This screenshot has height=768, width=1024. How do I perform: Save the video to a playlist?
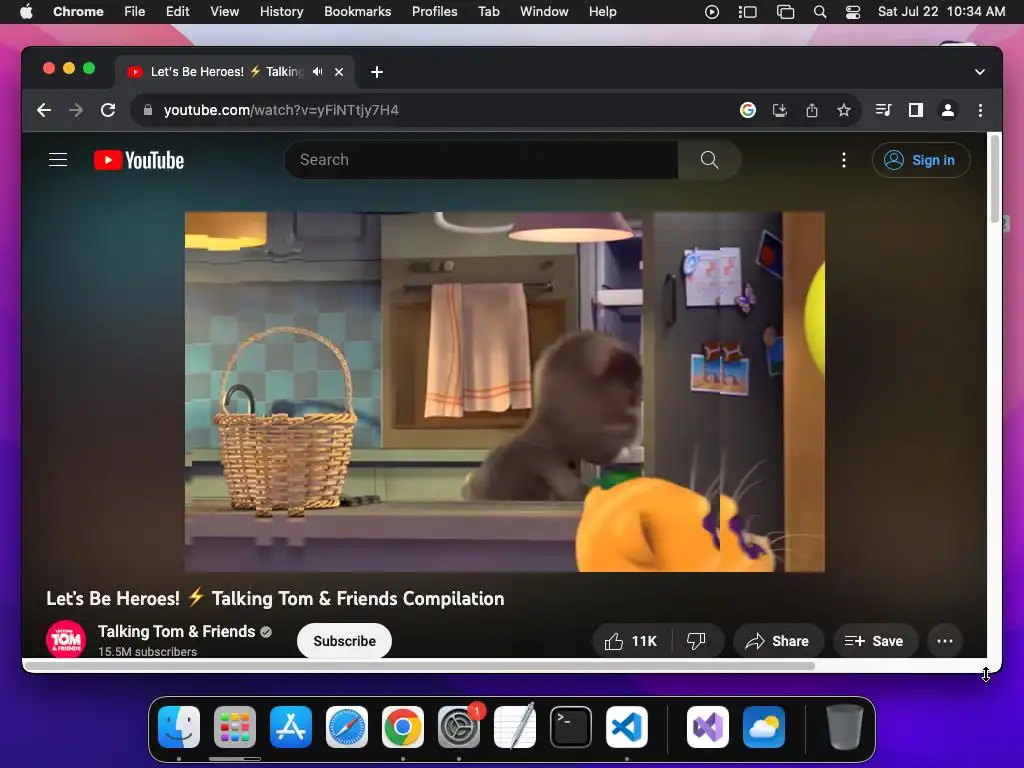(x=874, y=641)
